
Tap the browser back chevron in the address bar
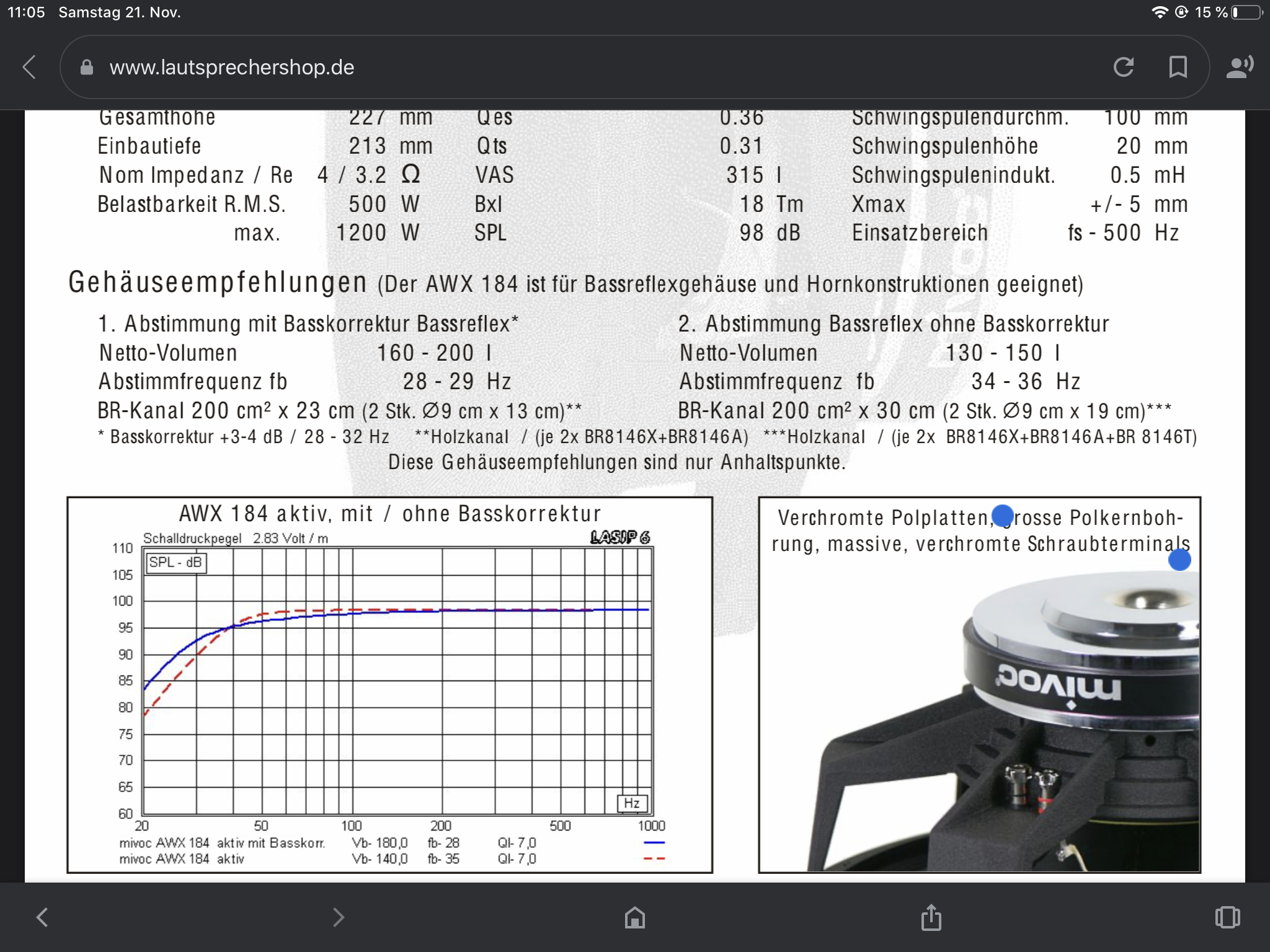(x=29, y=67)
